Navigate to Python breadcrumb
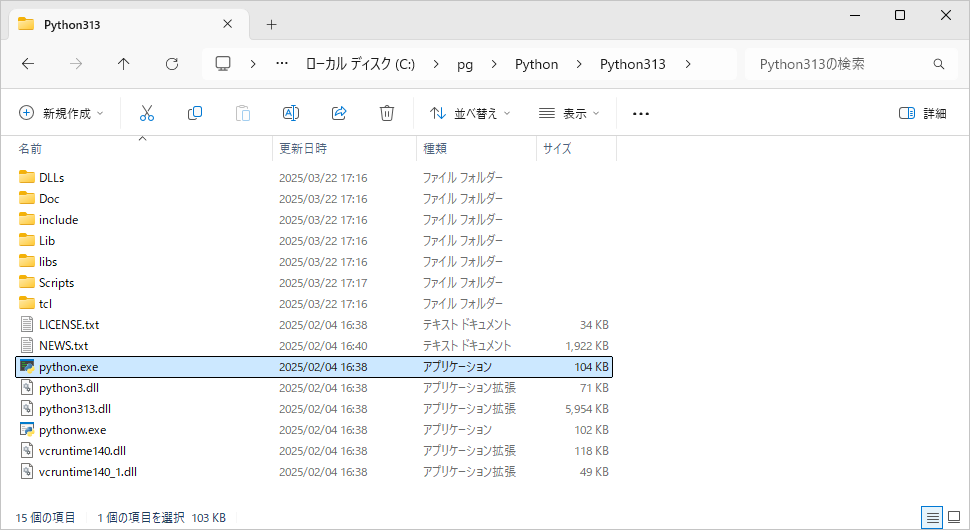This screenshot has height=530, width=970. [x=536, y=64]
